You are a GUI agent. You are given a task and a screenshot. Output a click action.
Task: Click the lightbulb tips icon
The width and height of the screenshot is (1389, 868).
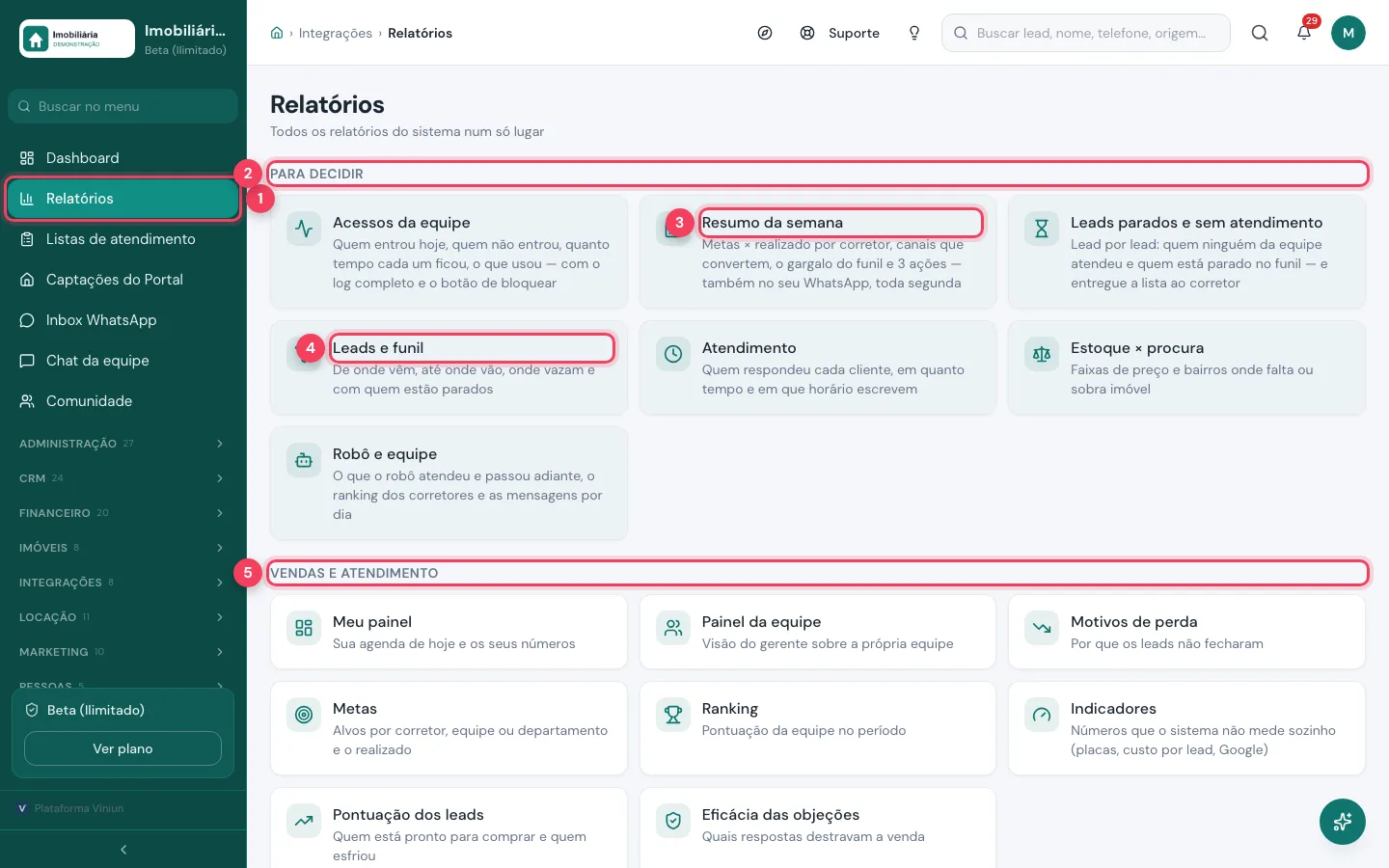coord(914,33)
